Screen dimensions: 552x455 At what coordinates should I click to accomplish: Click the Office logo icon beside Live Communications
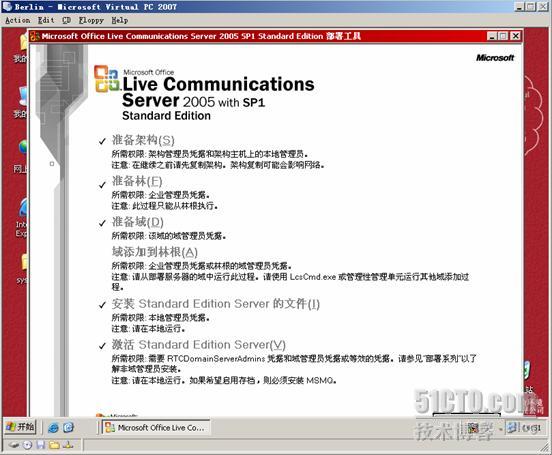click(x=107, y=79)
